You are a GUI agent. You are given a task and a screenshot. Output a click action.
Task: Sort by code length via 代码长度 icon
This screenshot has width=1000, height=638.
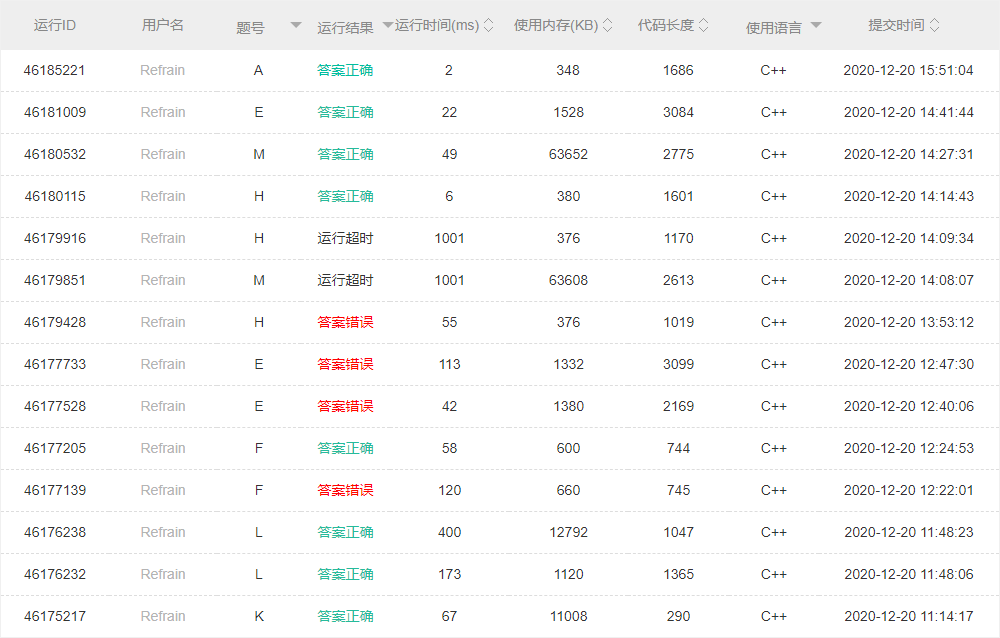[x=703, y=26]
